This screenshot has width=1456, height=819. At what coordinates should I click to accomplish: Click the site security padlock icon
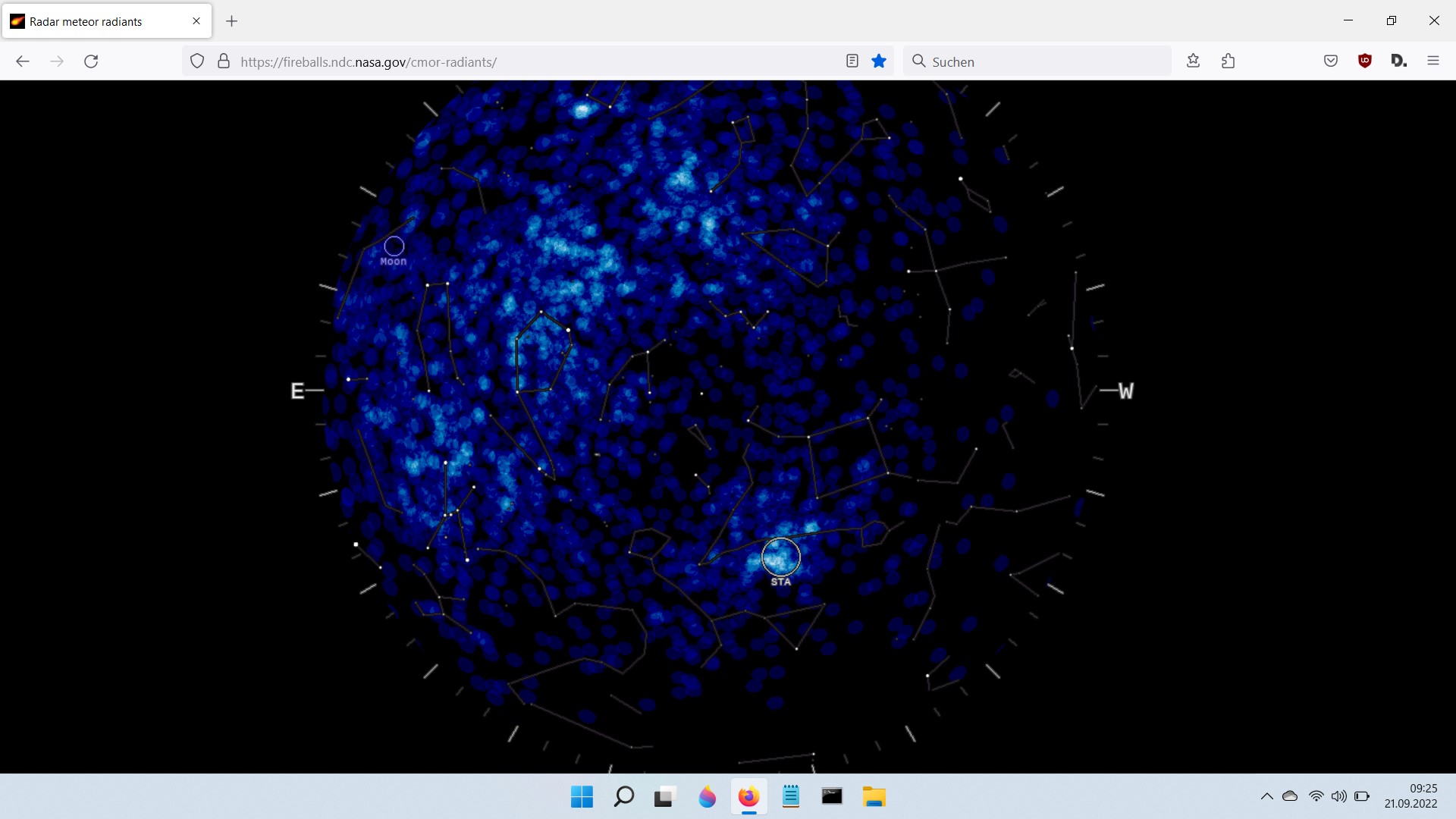[224, 61]
